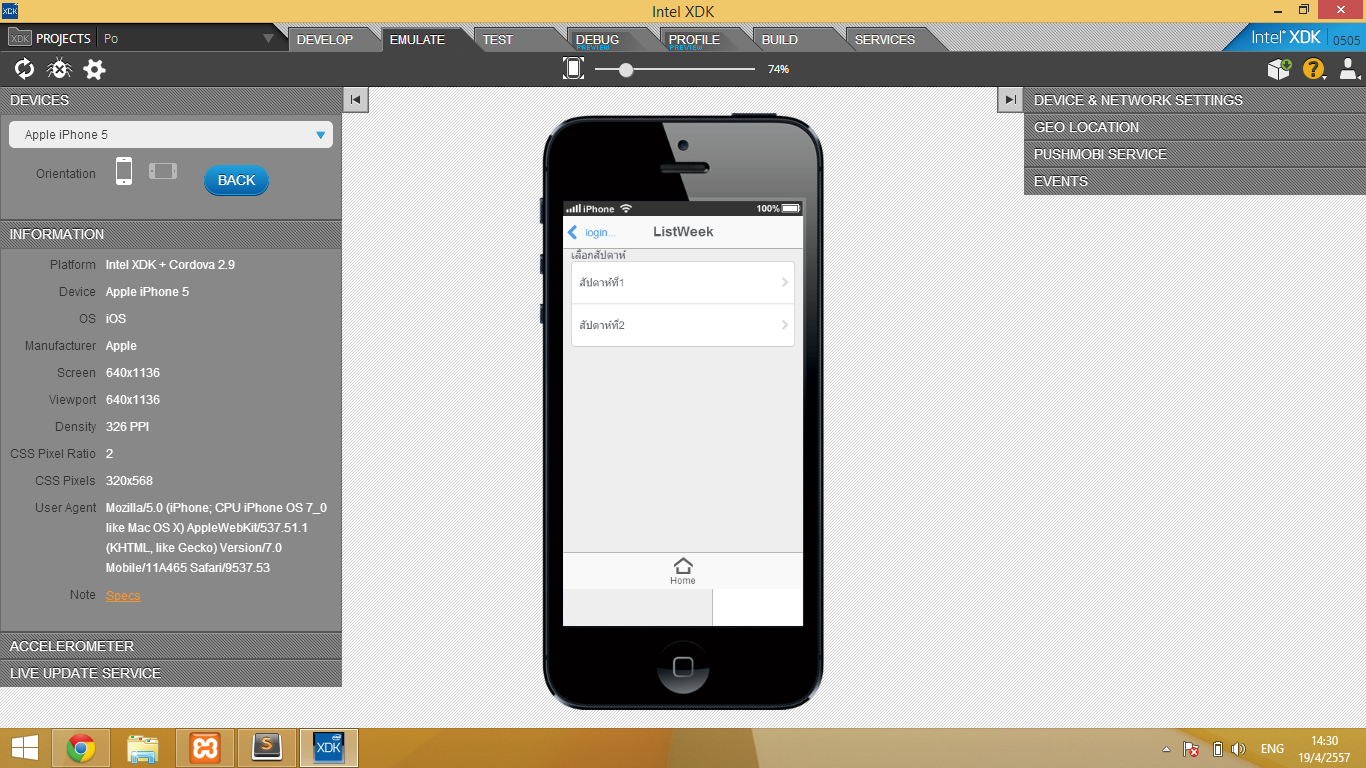This screenshot has height=768, width=1366.
Task: Click the ENG input language indicator
Action: point(1272,749)
